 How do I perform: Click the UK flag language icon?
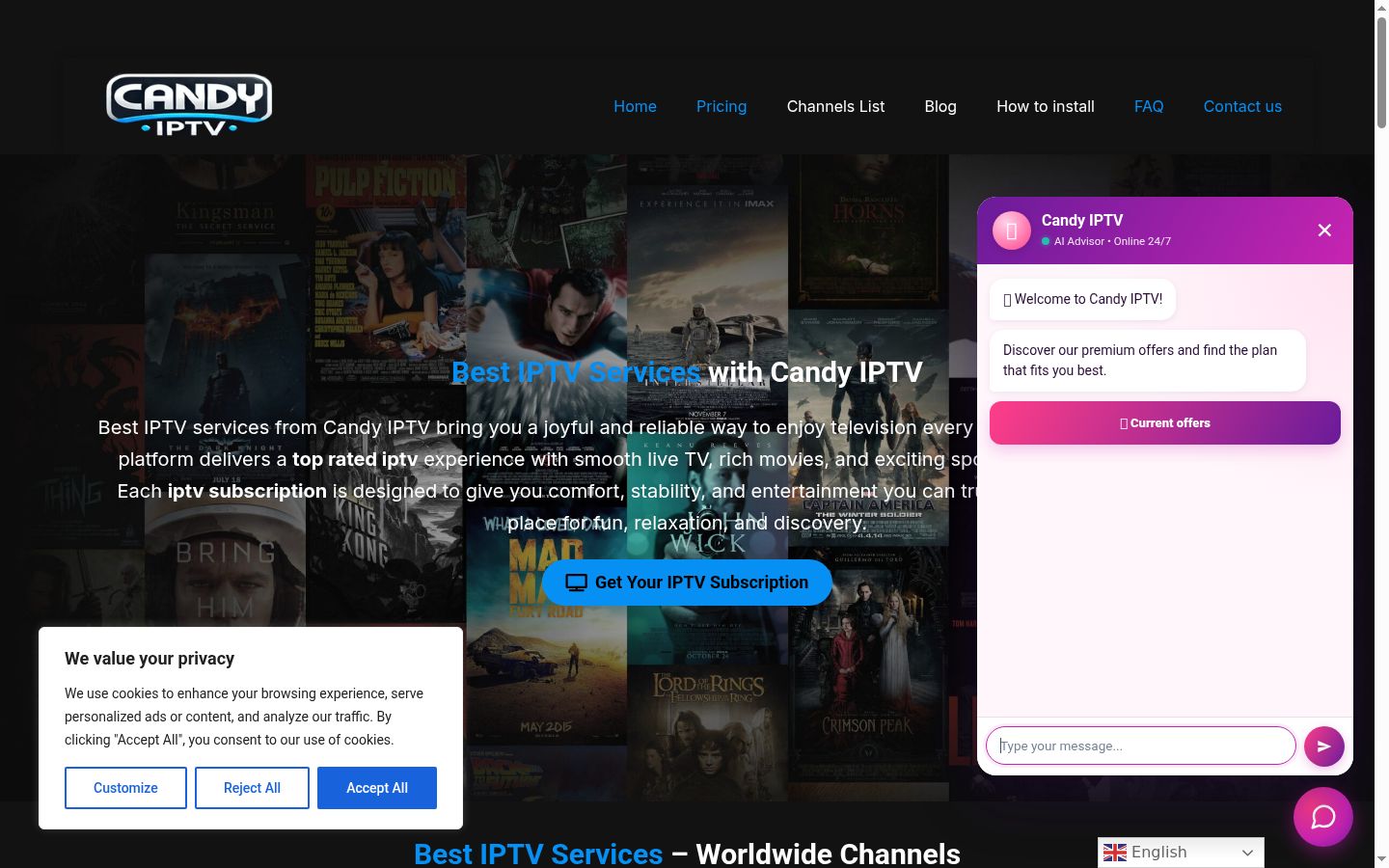point(1115,853)
